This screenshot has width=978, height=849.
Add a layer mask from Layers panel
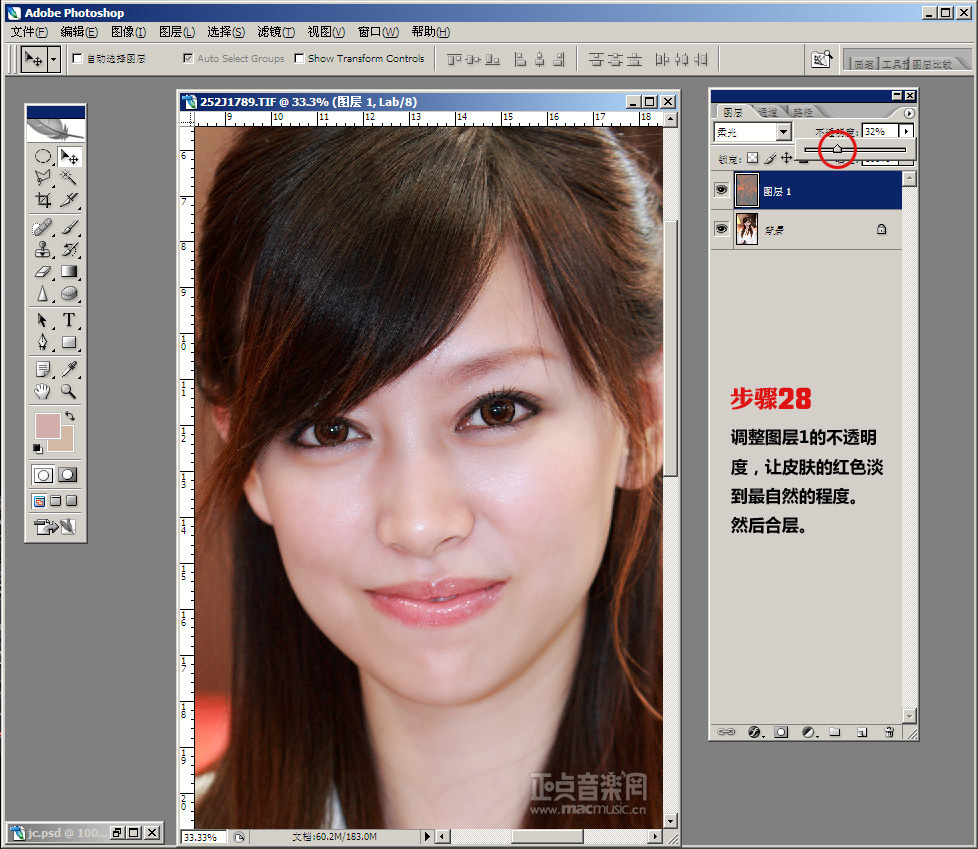tap(781, 732)
